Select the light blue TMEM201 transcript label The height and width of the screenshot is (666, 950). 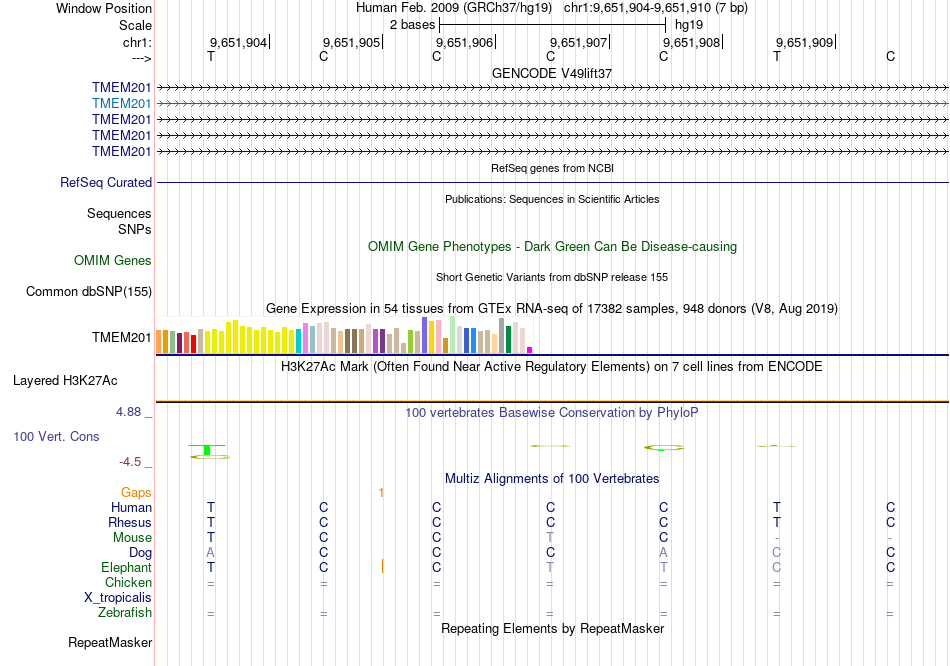pyautogui.click(x=121, y=104)
